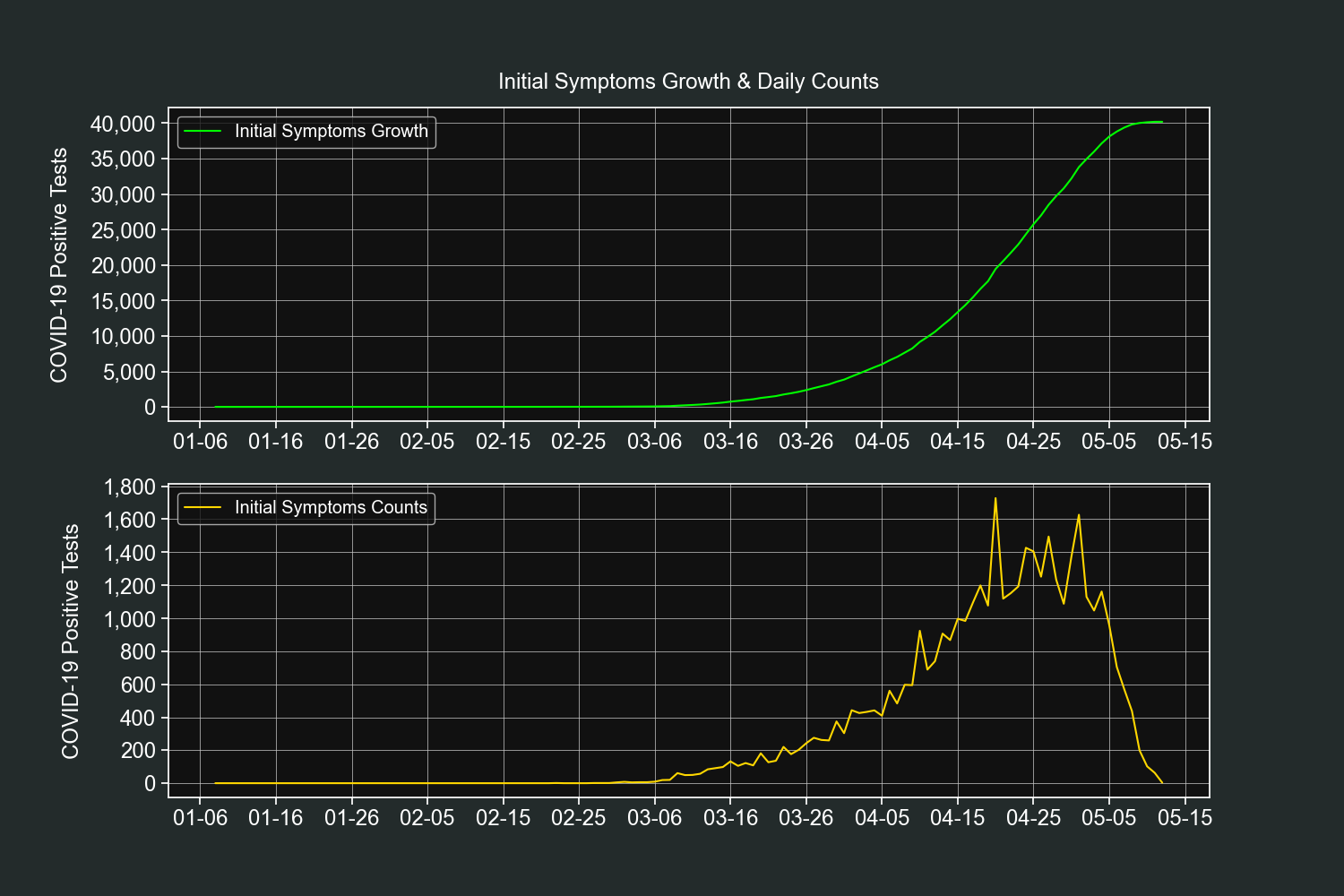
Task: Click the 01-26 date under the counts chart
Action: pyautogui.click(x=351, y=818)
